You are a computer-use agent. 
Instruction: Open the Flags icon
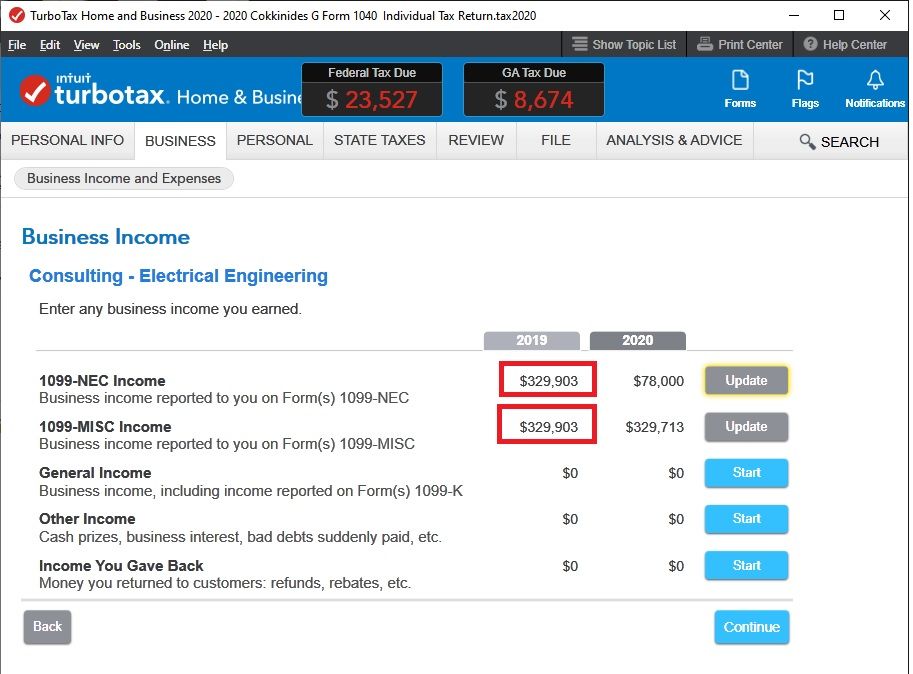(x=805, y=88)
